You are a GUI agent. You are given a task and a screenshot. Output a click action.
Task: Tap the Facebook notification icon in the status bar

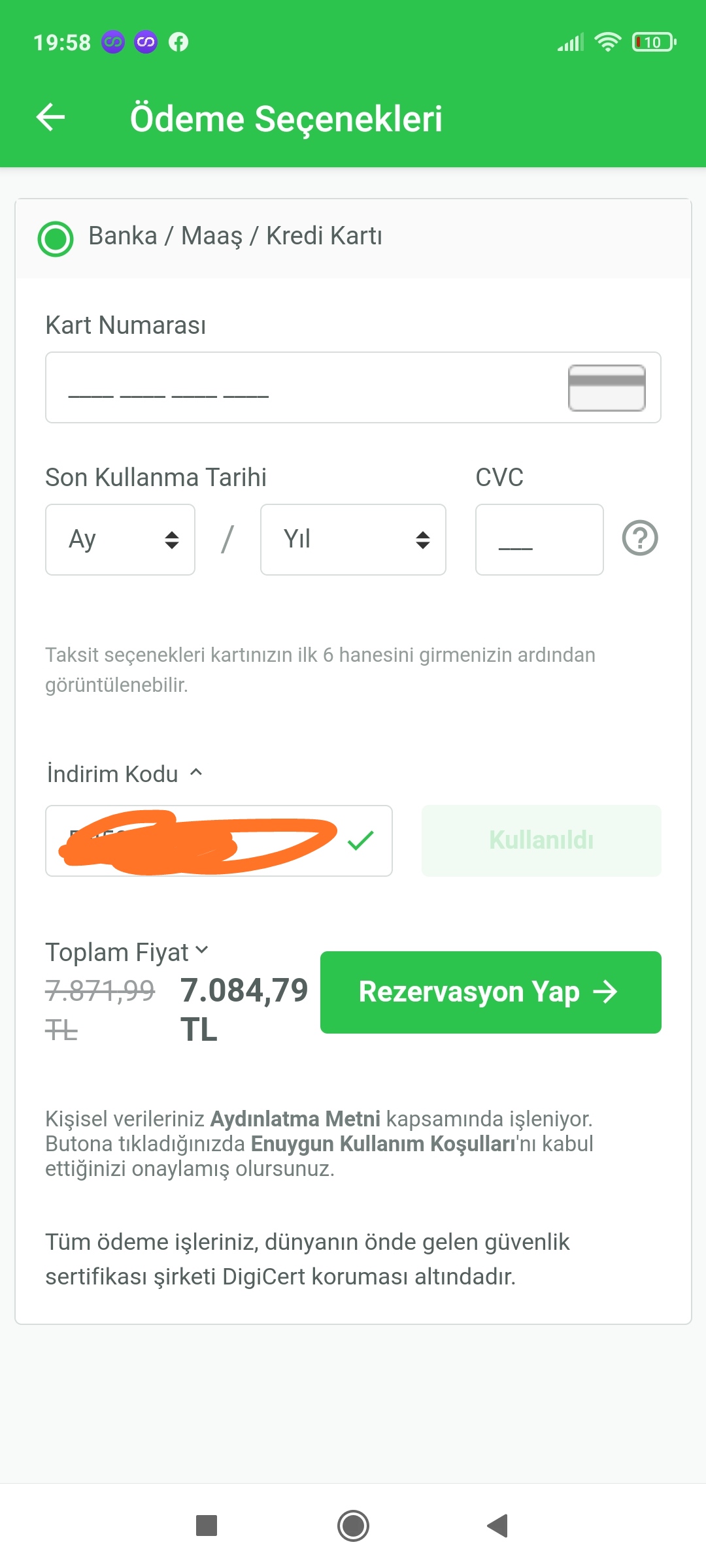(x=178, y=42)
